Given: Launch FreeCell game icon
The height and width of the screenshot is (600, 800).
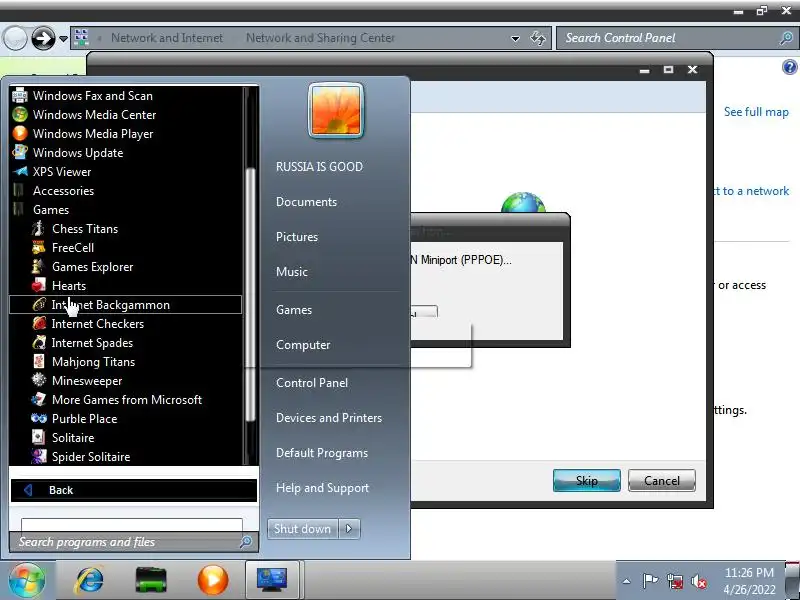Looking at the screenshot, I should [x=39, y=247].
